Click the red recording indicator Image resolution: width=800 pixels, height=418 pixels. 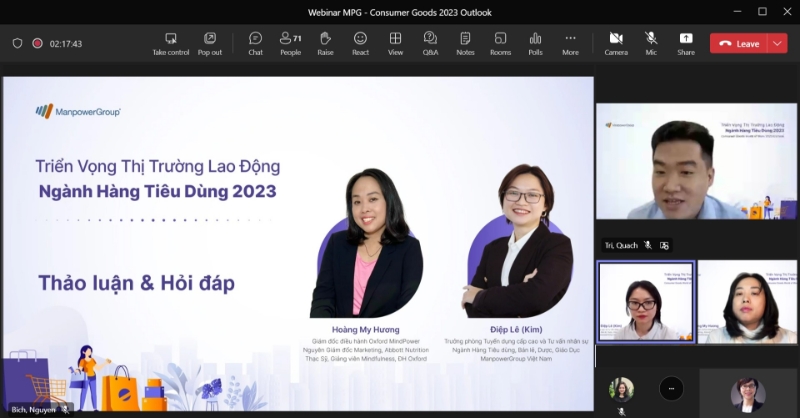[37, 44]
